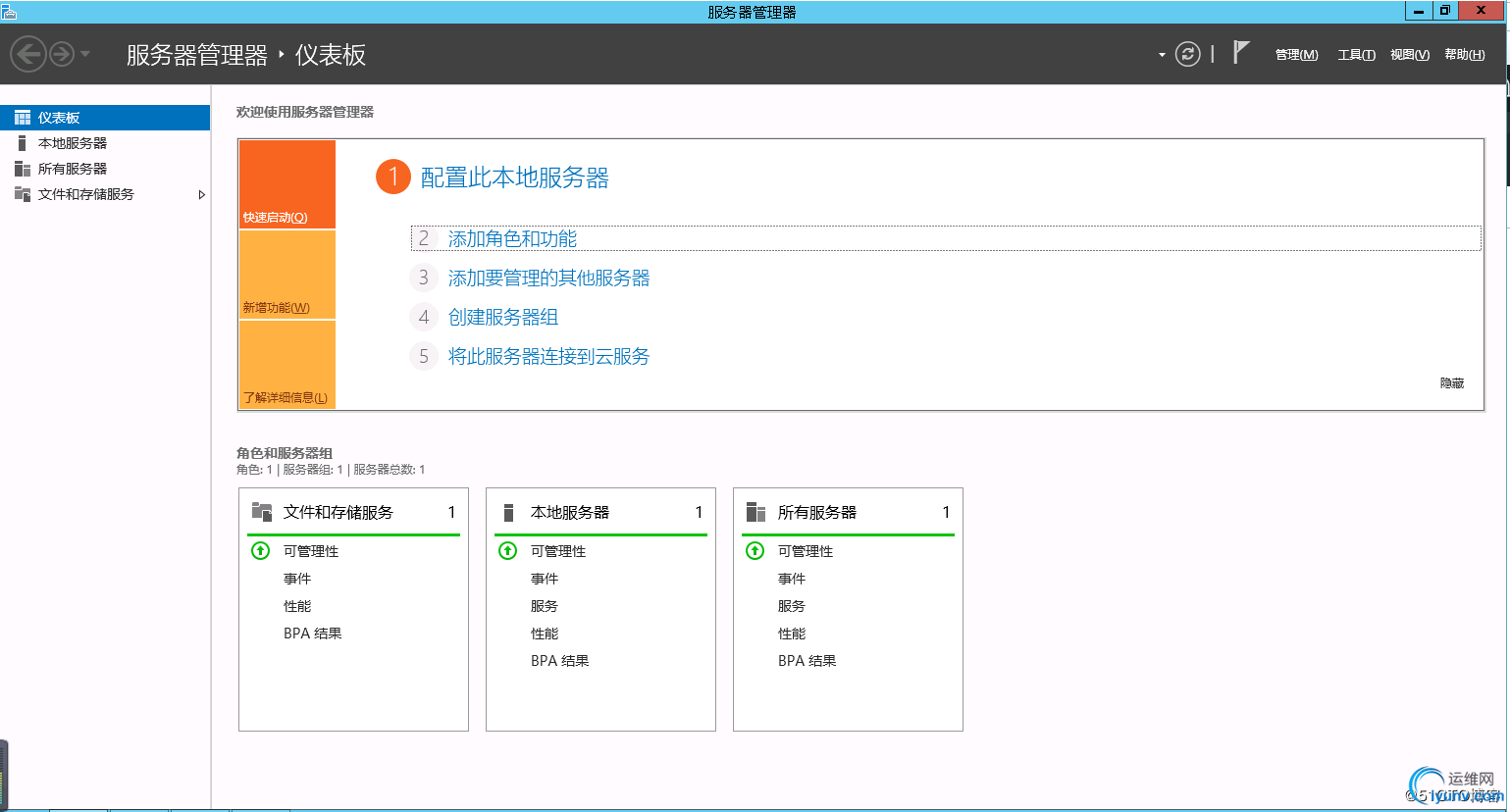Screen dimensions: 1510x812
Task: Click Server Manager app icon in title bar
Action: pos(9,11)
